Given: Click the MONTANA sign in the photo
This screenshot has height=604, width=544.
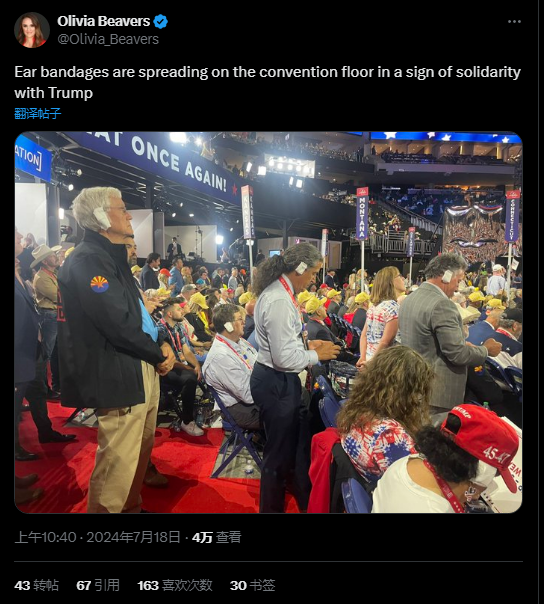Looking at the screenshot, I should 362,213.
